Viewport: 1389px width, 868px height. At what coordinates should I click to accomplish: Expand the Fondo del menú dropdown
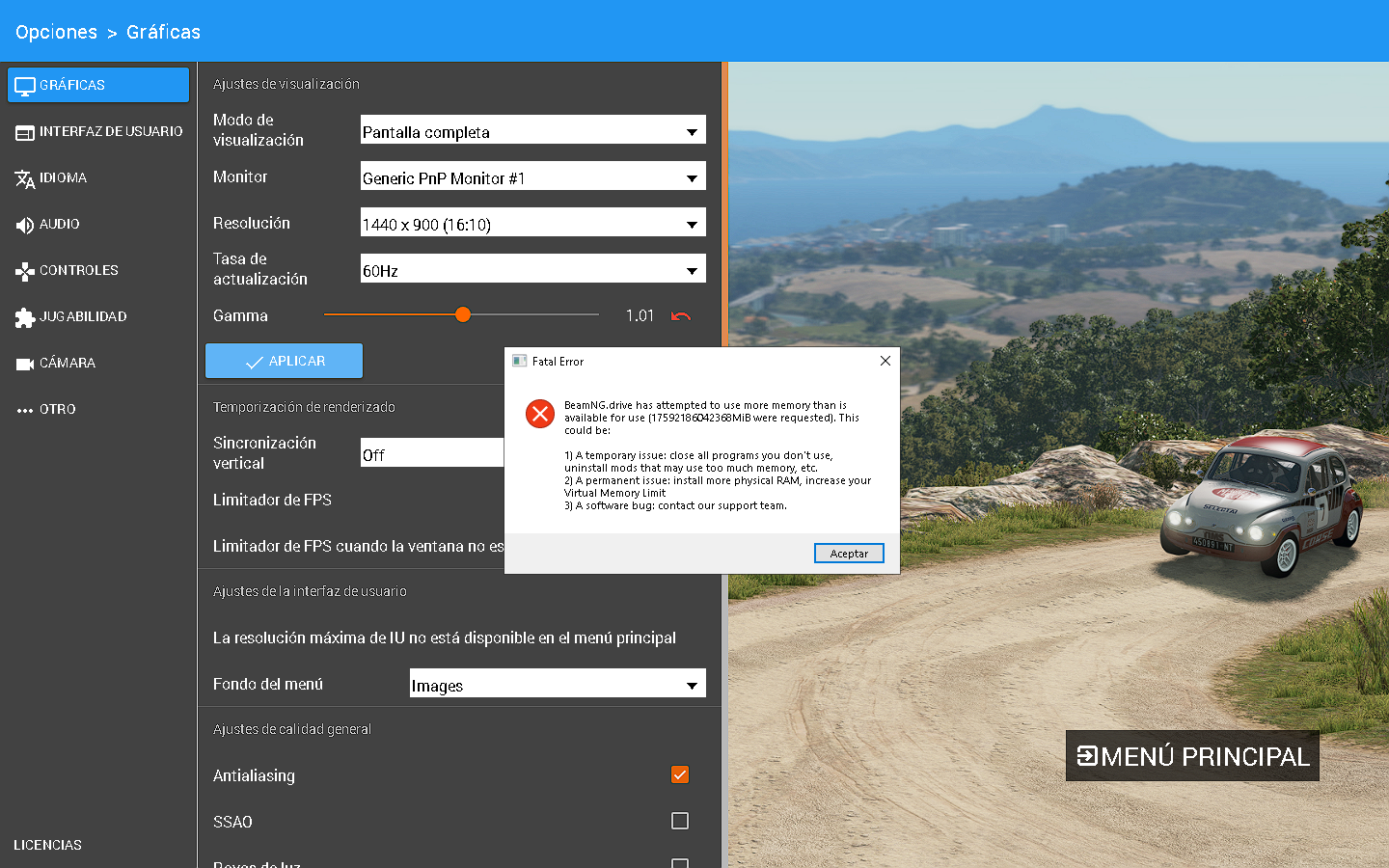[x=558, y=684]
